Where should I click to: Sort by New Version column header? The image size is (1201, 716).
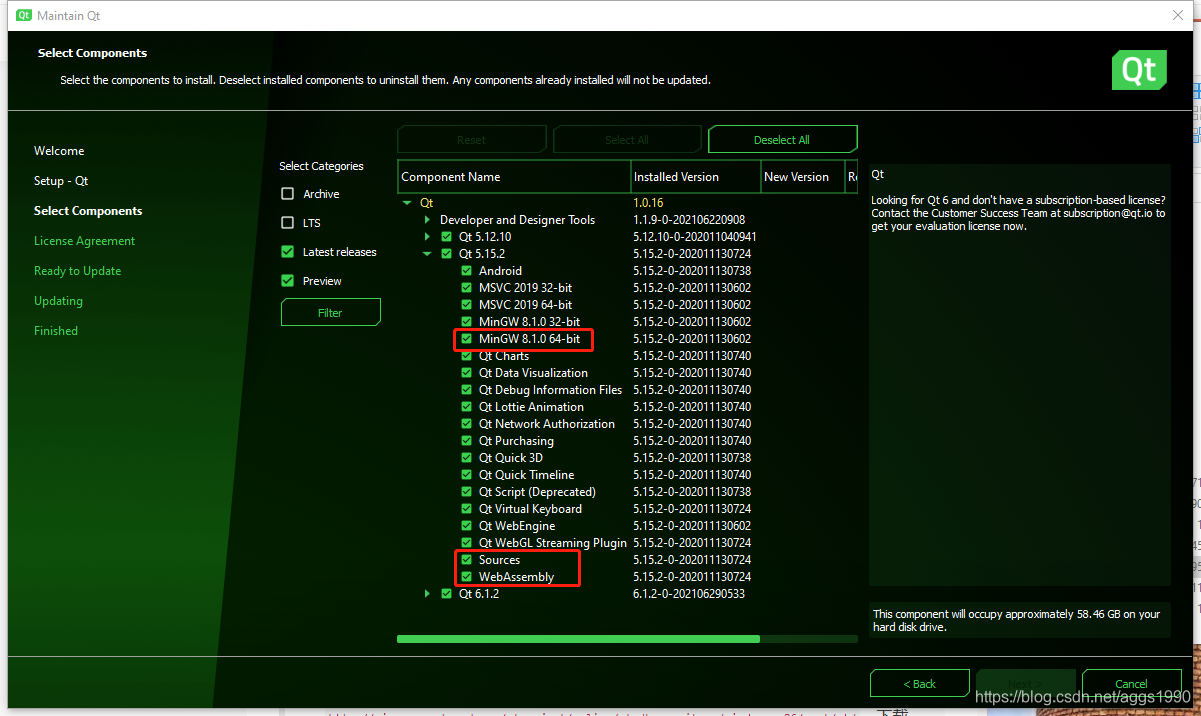click(x=803, y=177)
